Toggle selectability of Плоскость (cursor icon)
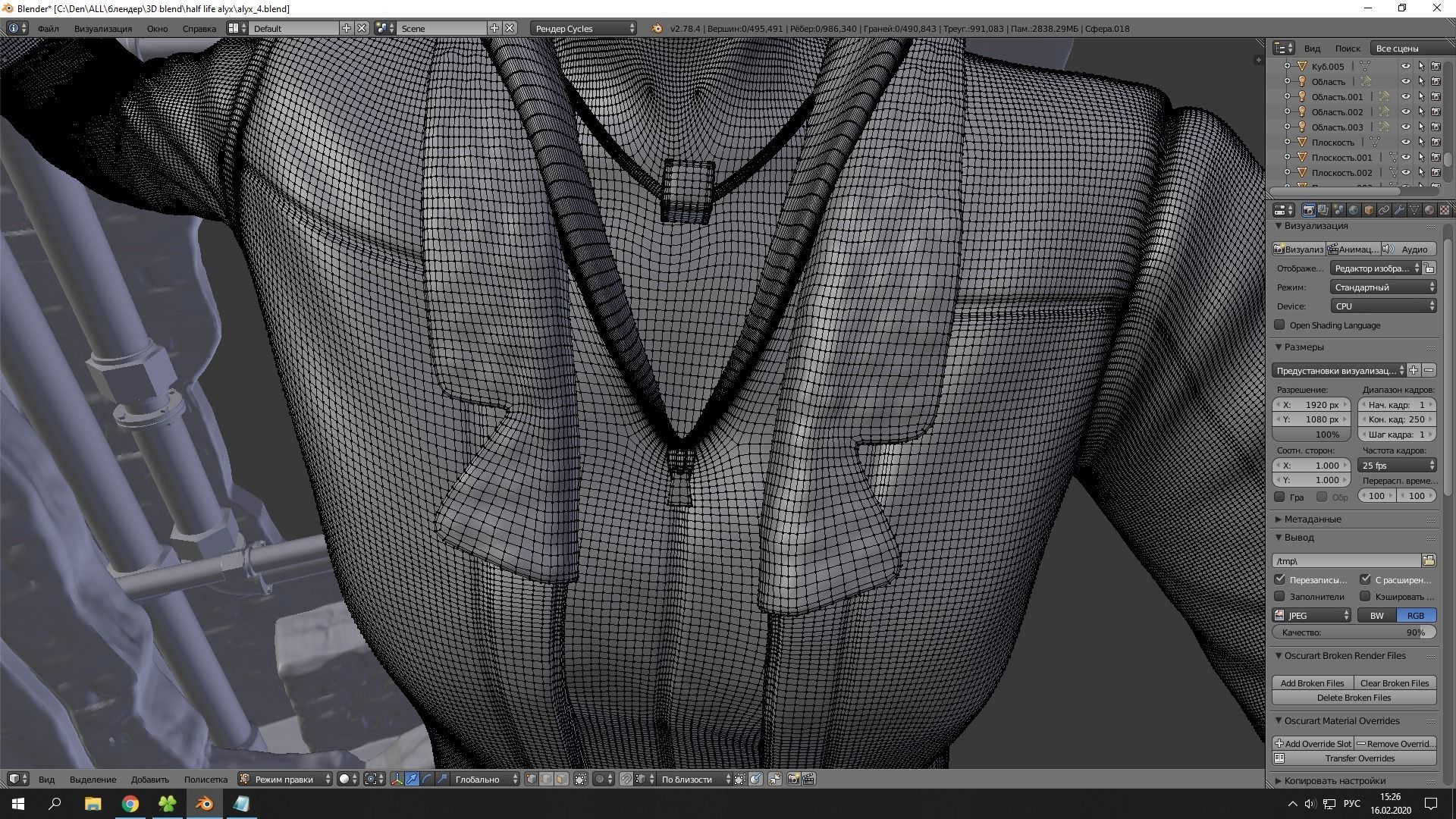Viewport: 1456px width, 819px height. pos(1421,142)
